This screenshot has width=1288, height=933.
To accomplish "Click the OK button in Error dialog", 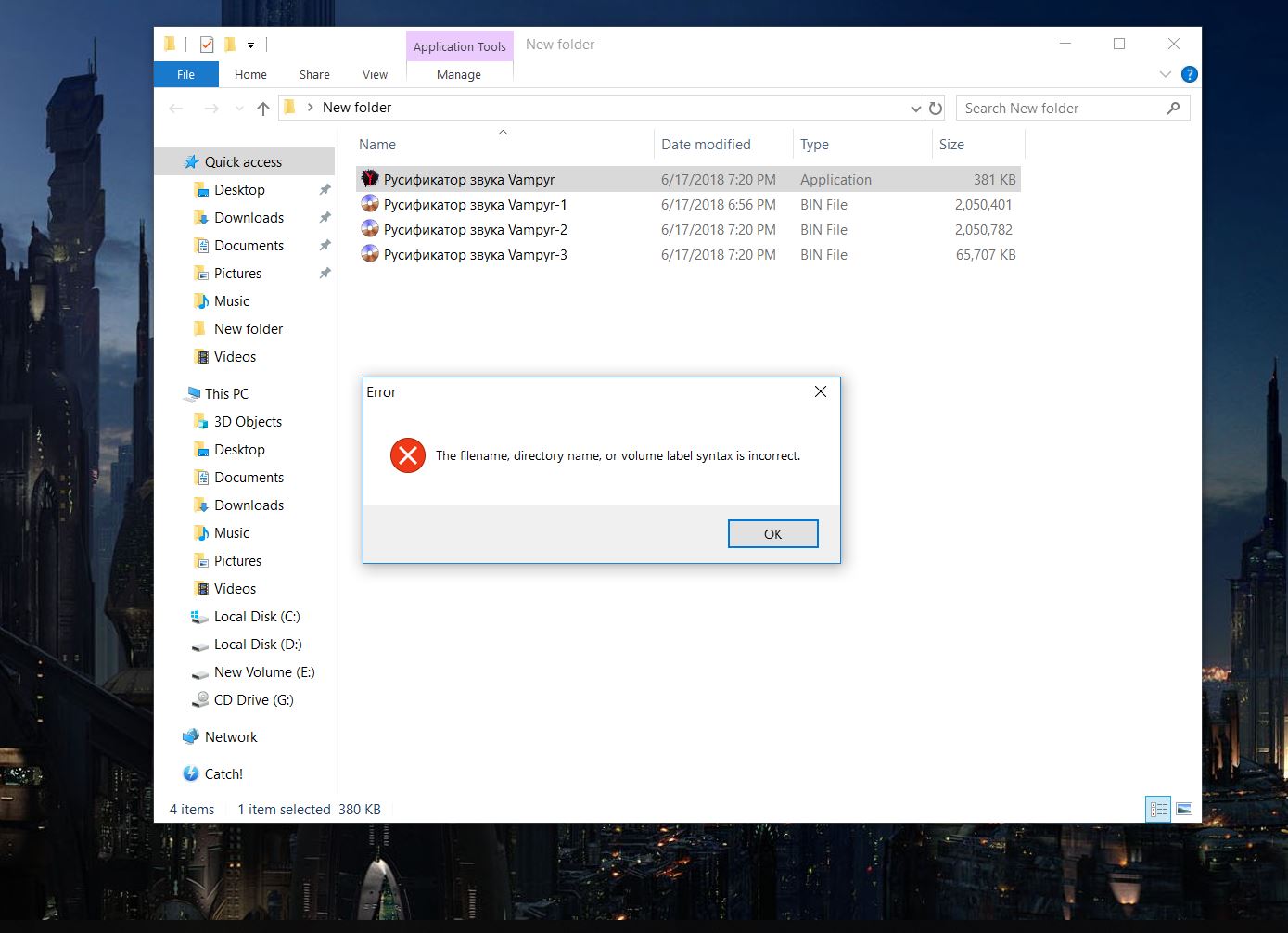I will (772, 533).
